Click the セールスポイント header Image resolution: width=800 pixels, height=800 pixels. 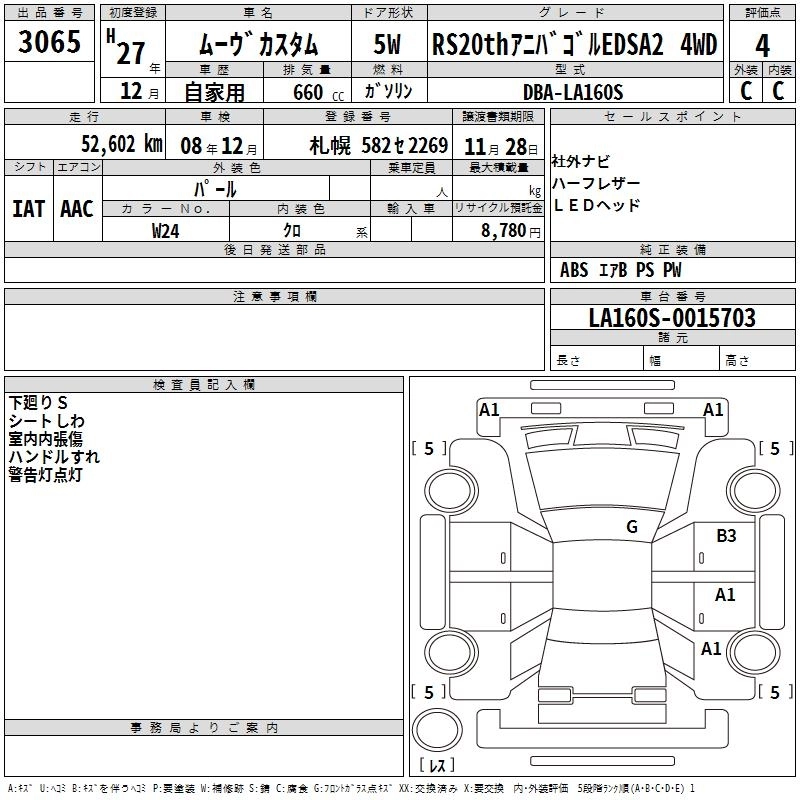click(672, 116)
